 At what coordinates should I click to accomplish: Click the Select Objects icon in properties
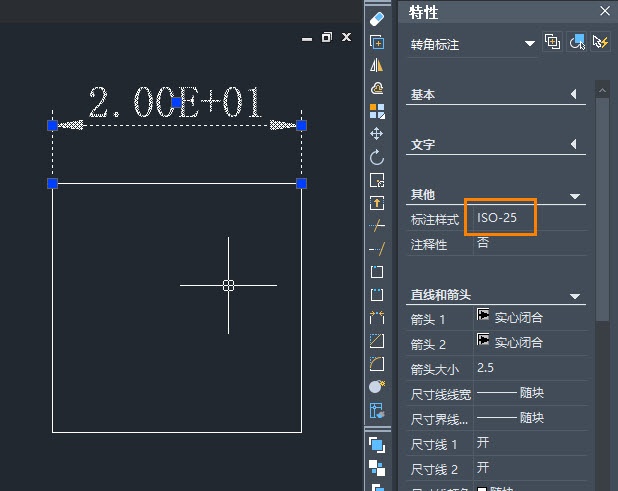coord(577,42)
